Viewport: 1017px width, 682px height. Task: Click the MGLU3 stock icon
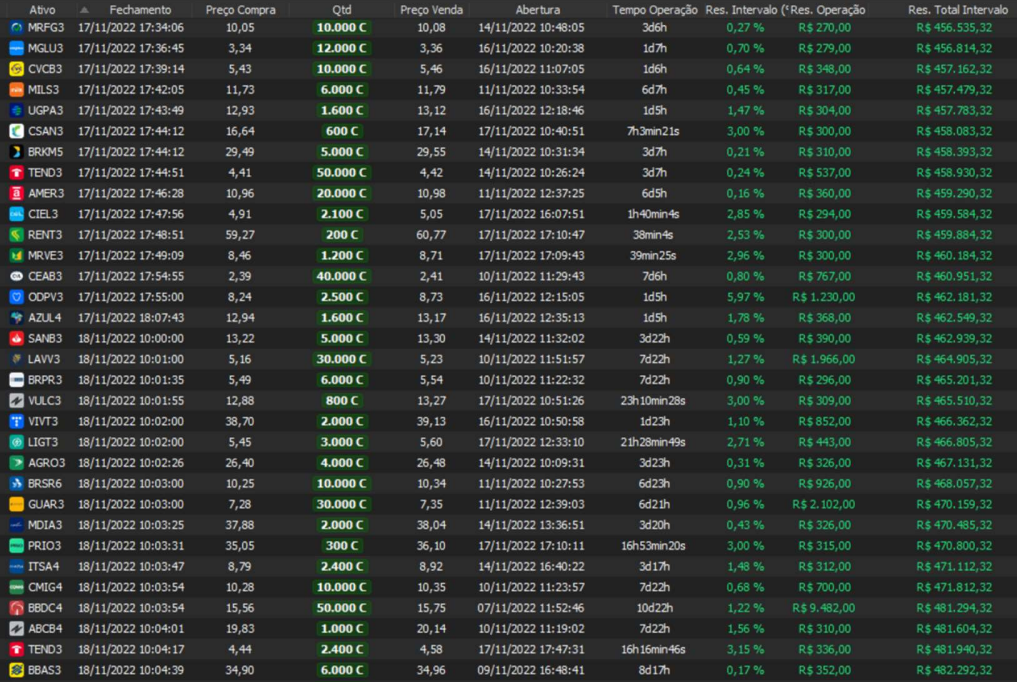(16, 48)
